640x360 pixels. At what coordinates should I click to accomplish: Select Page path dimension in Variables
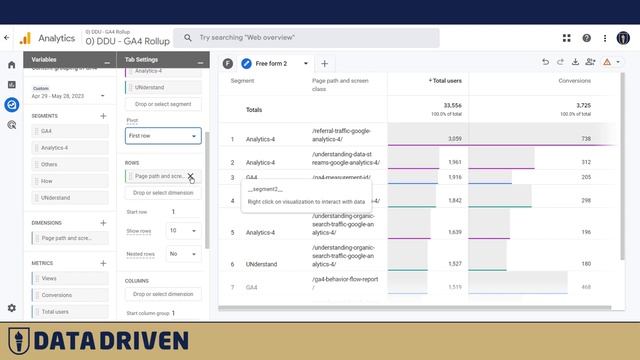pos(70,238)
